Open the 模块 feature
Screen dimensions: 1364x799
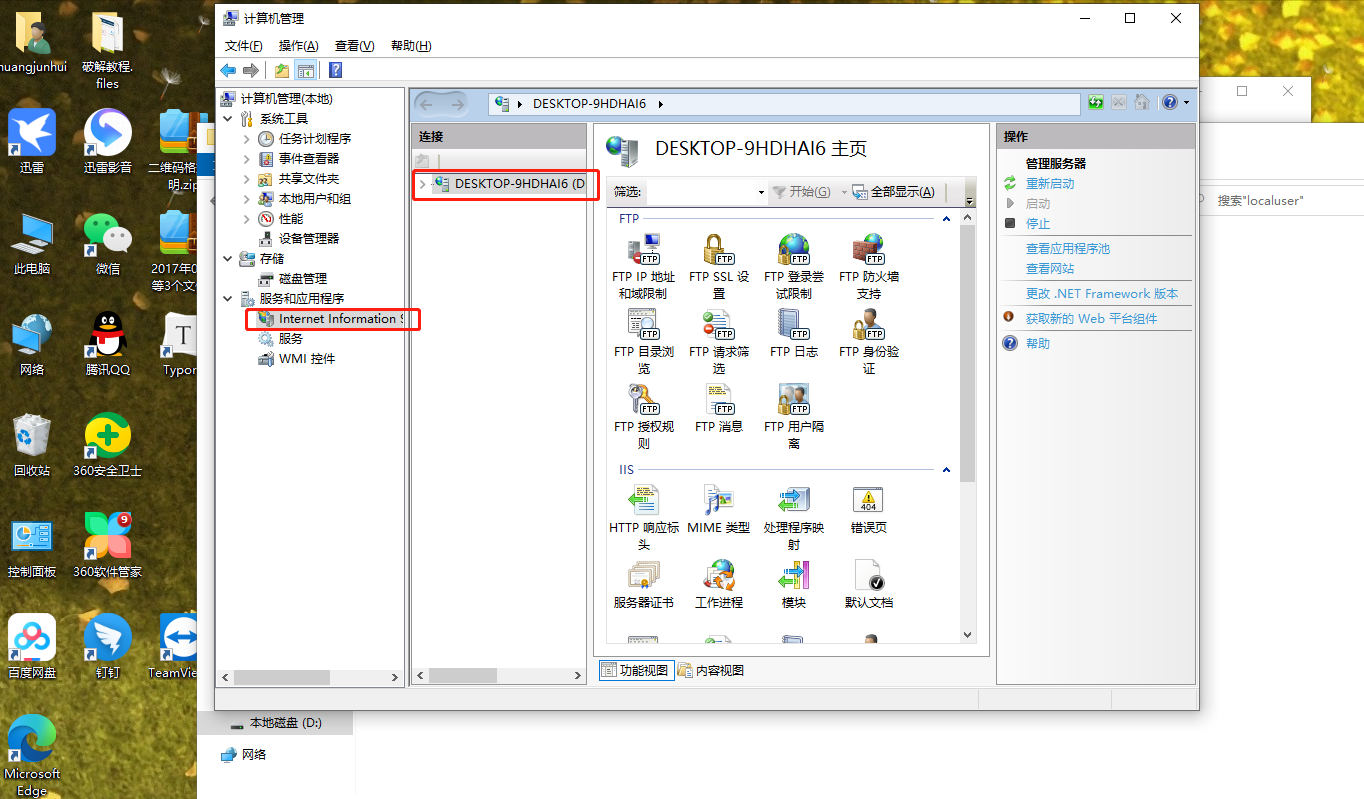(794, 585)
